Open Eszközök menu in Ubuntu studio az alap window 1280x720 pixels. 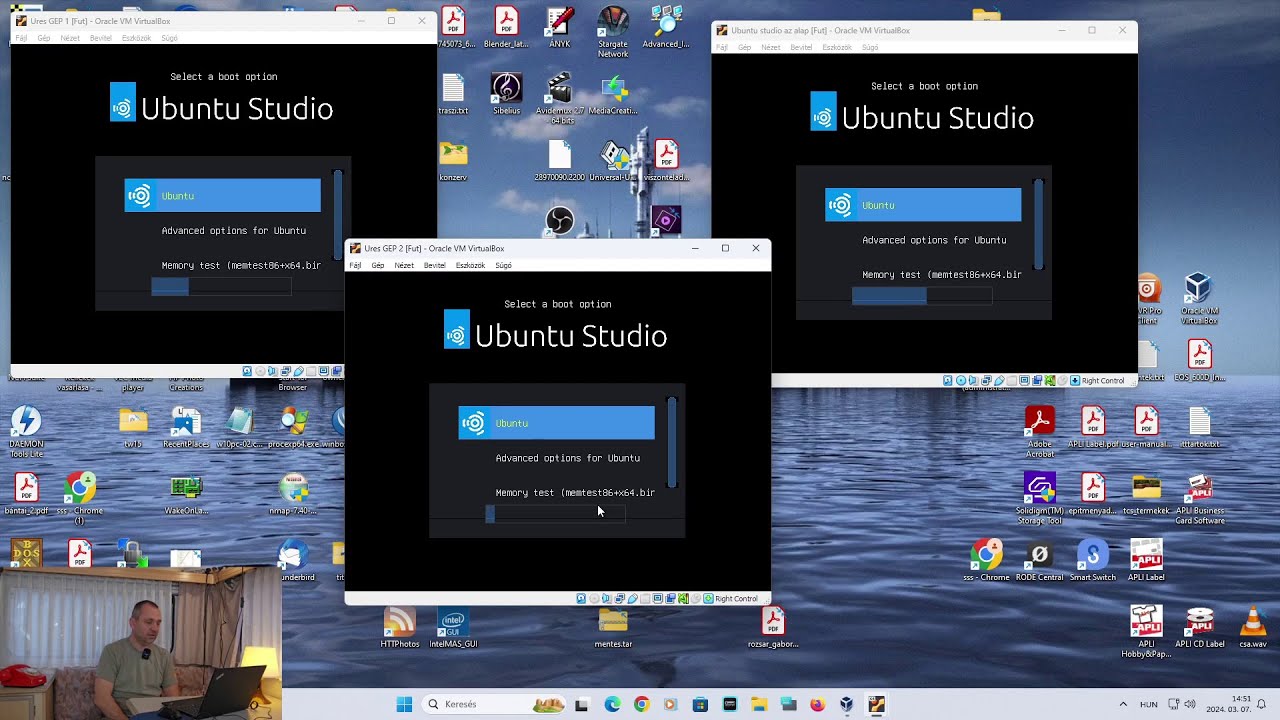[837, 47]
